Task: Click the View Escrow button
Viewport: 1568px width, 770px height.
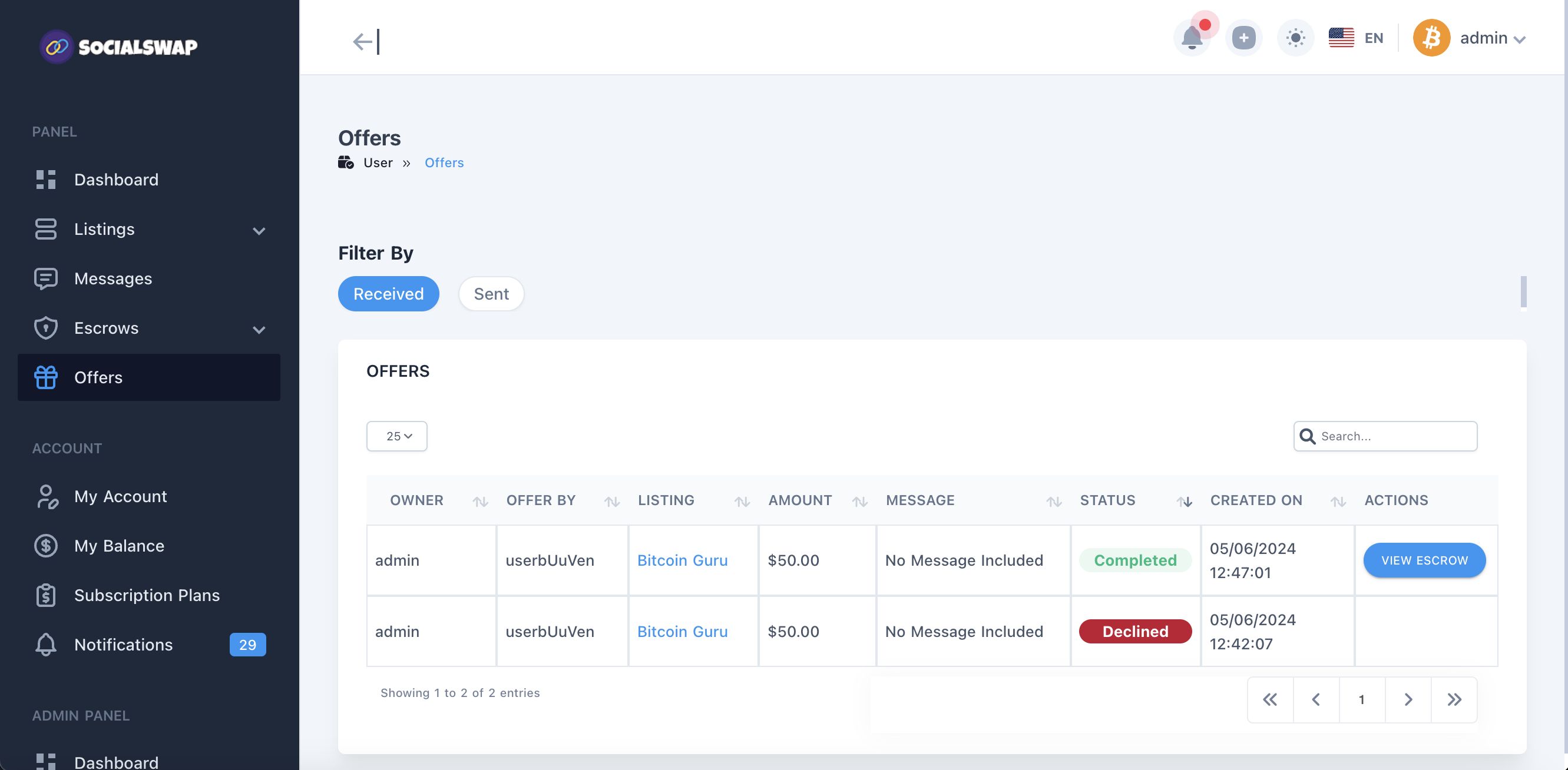Action: pyautogui.click(x=1424, y=560)
